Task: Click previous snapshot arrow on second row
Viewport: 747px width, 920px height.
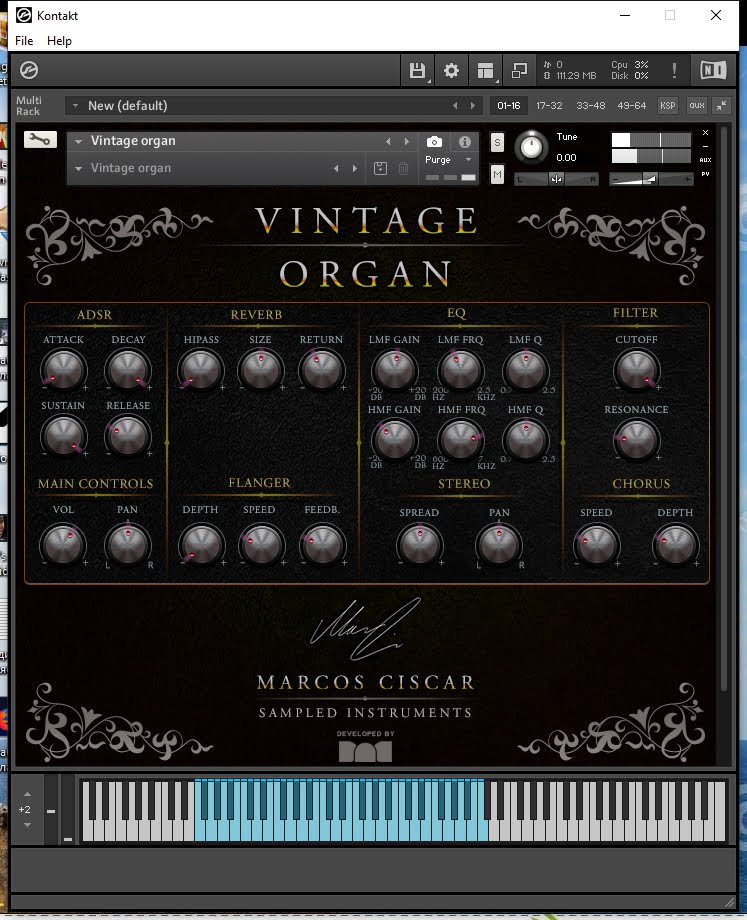Action: point(336,168)
